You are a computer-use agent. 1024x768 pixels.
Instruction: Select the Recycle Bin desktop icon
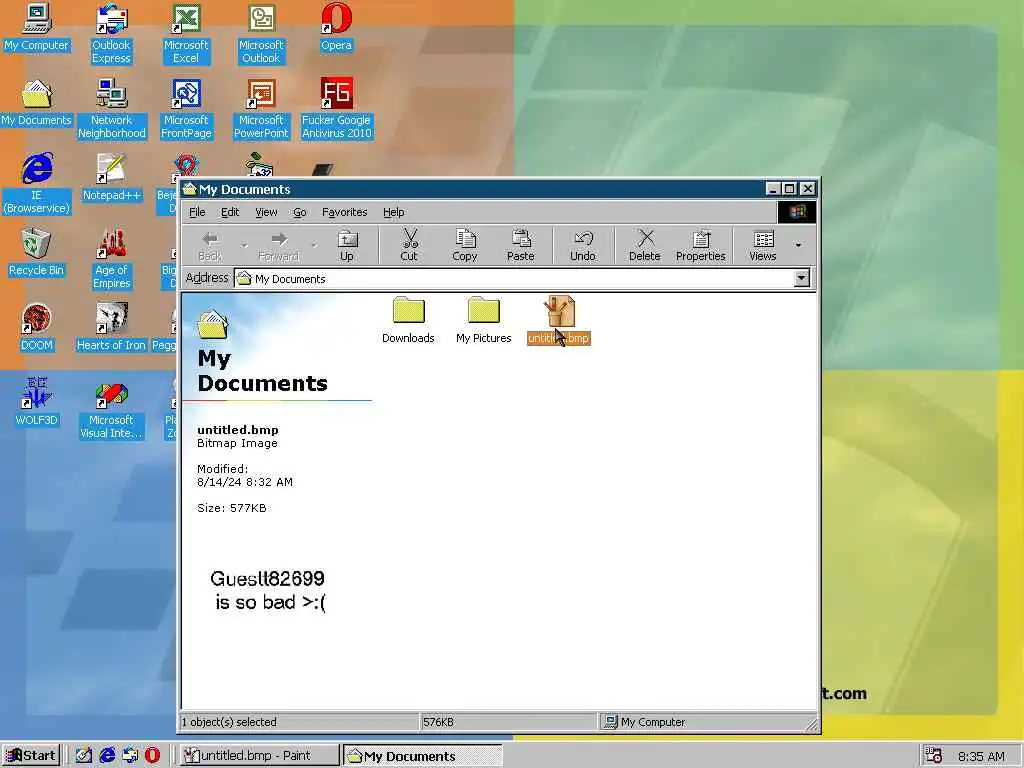pos(37,253)
